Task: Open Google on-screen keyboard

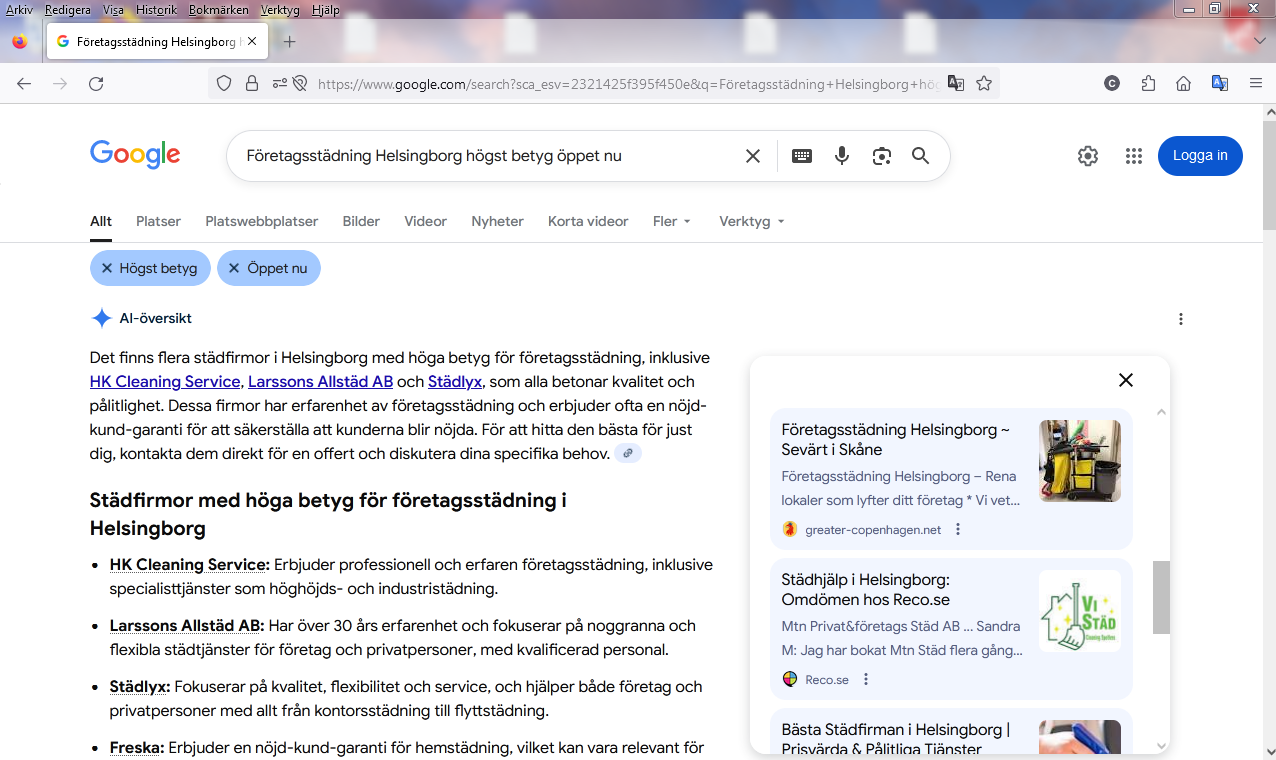Action: point(802,156)
